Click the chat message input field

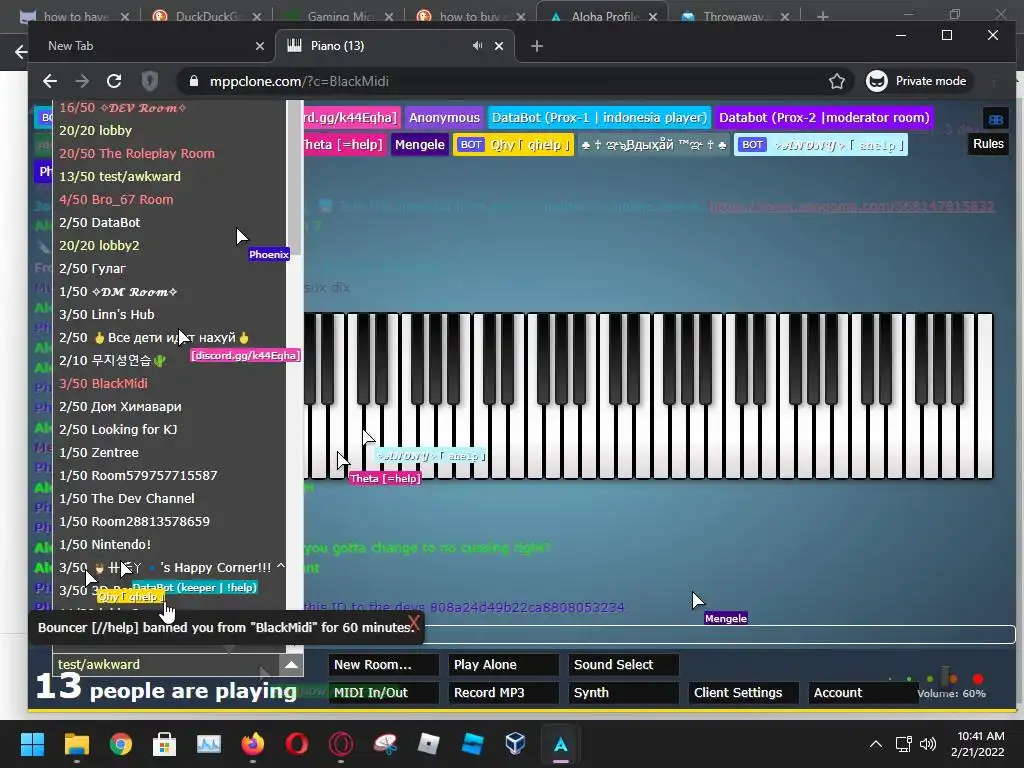(x=718, y=634)
